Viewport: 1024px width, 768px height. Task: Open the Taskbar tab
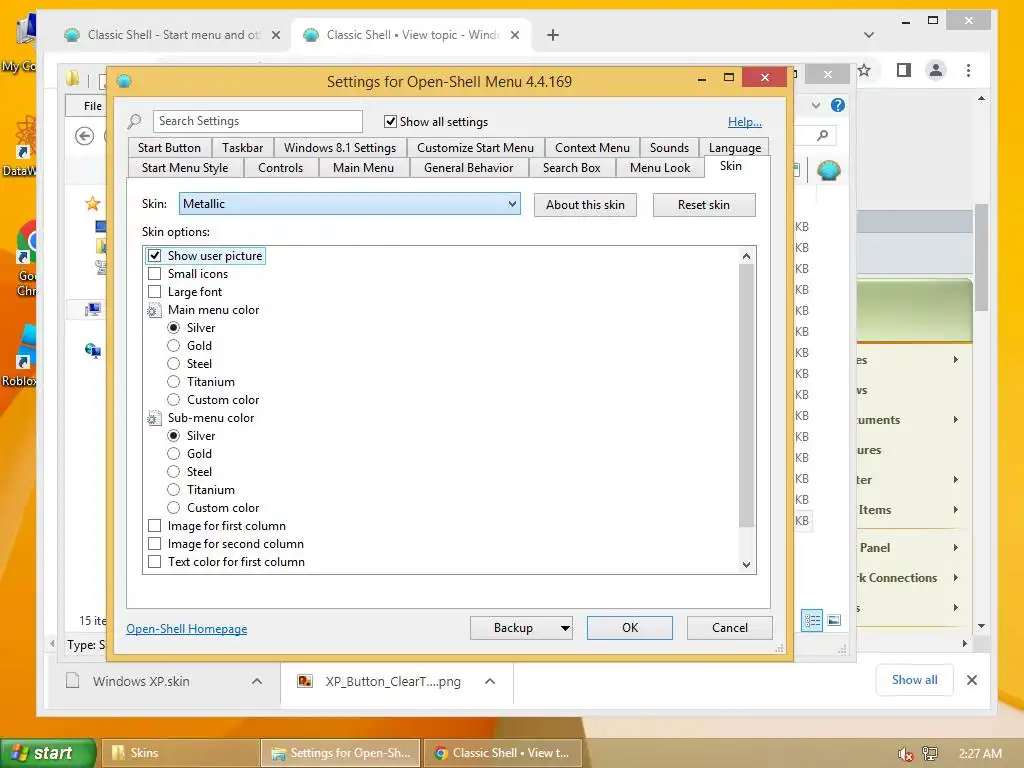coord(242,148)
